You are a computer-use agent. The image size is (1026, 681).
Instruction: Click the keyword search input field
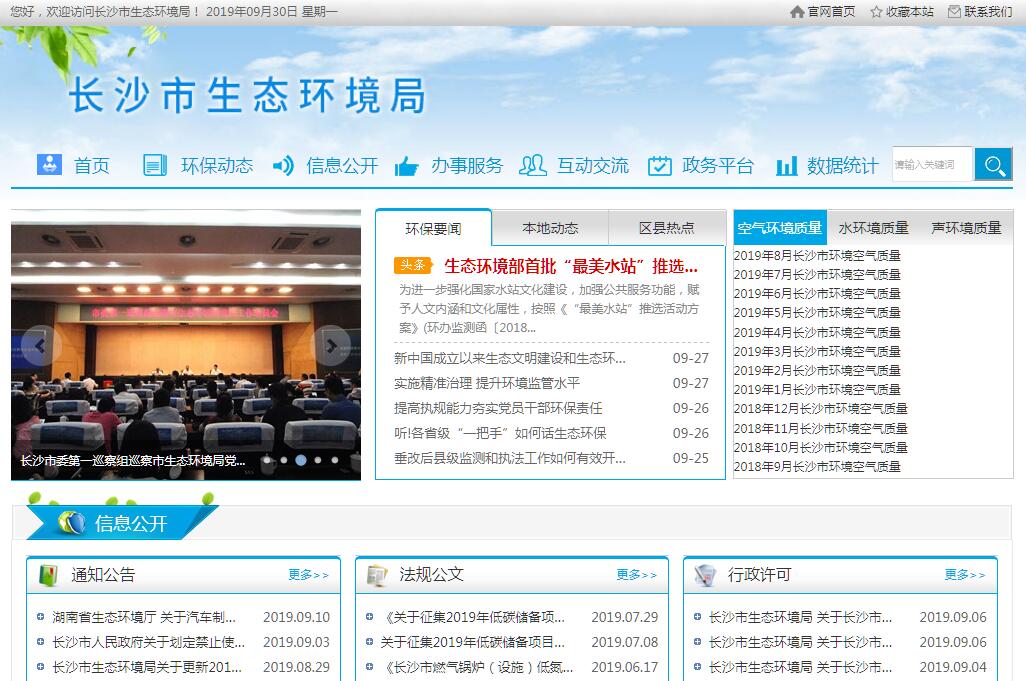pos(933,164)
